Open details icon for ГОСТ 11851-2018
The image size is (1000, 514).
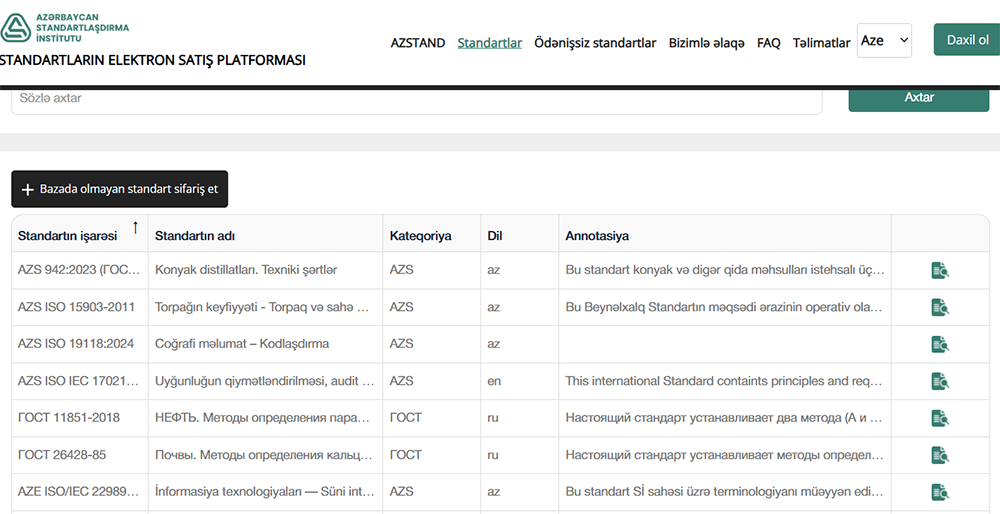pos(939,418)
